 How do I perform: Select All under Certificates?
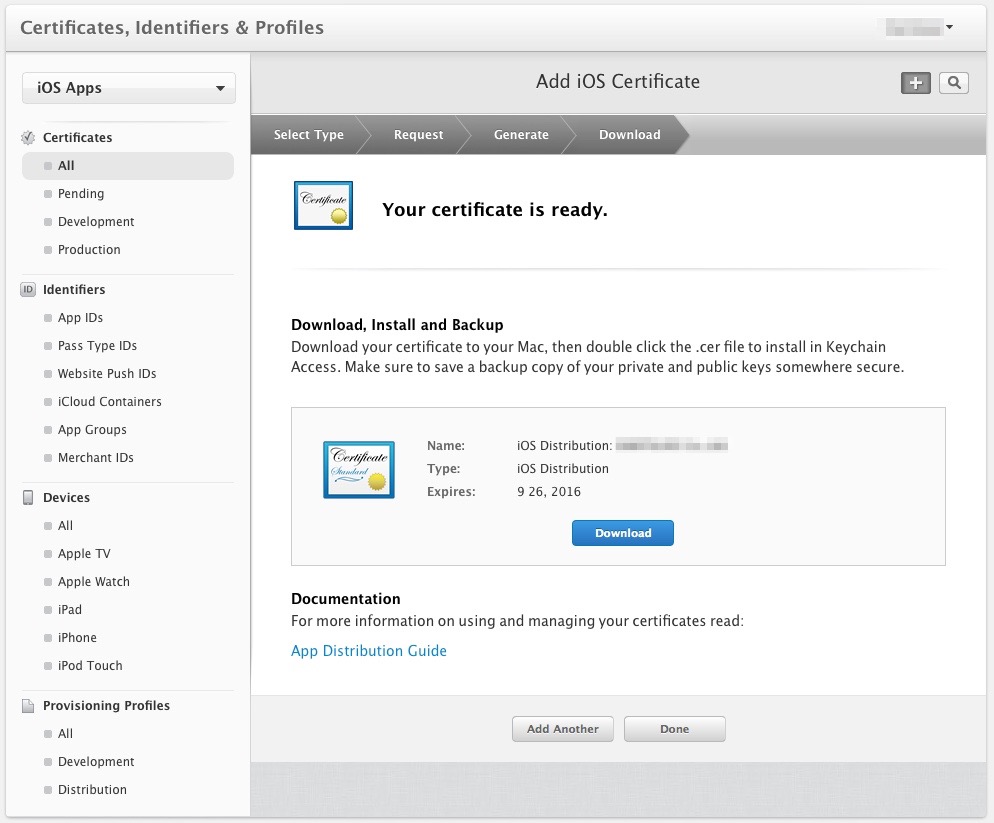click(128, 166)
